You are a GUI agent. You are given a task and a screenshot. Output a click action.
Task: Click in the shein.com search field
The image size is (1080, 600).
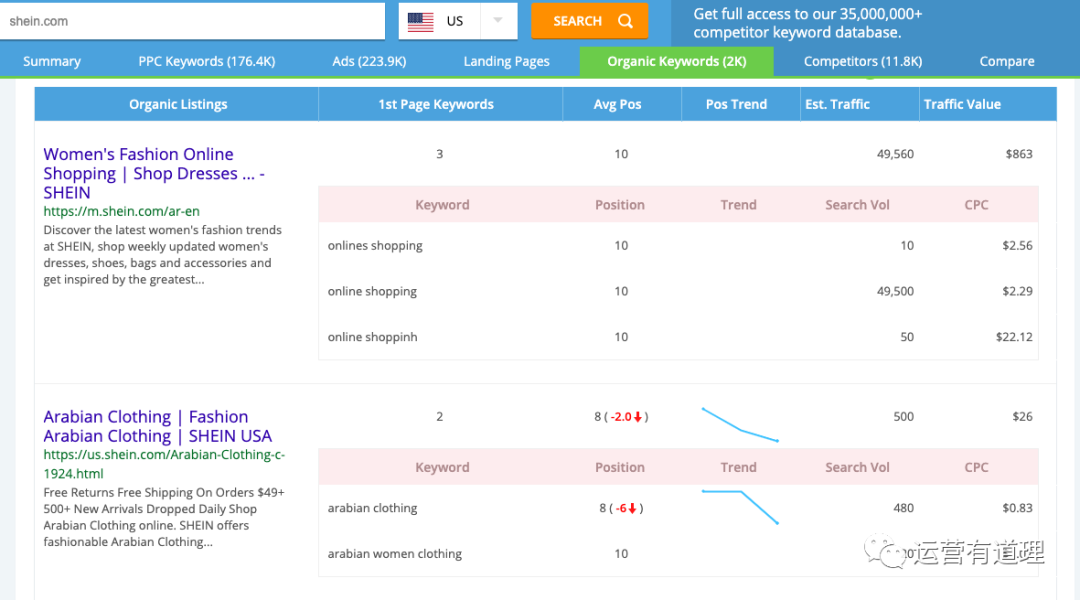point(192,21)
